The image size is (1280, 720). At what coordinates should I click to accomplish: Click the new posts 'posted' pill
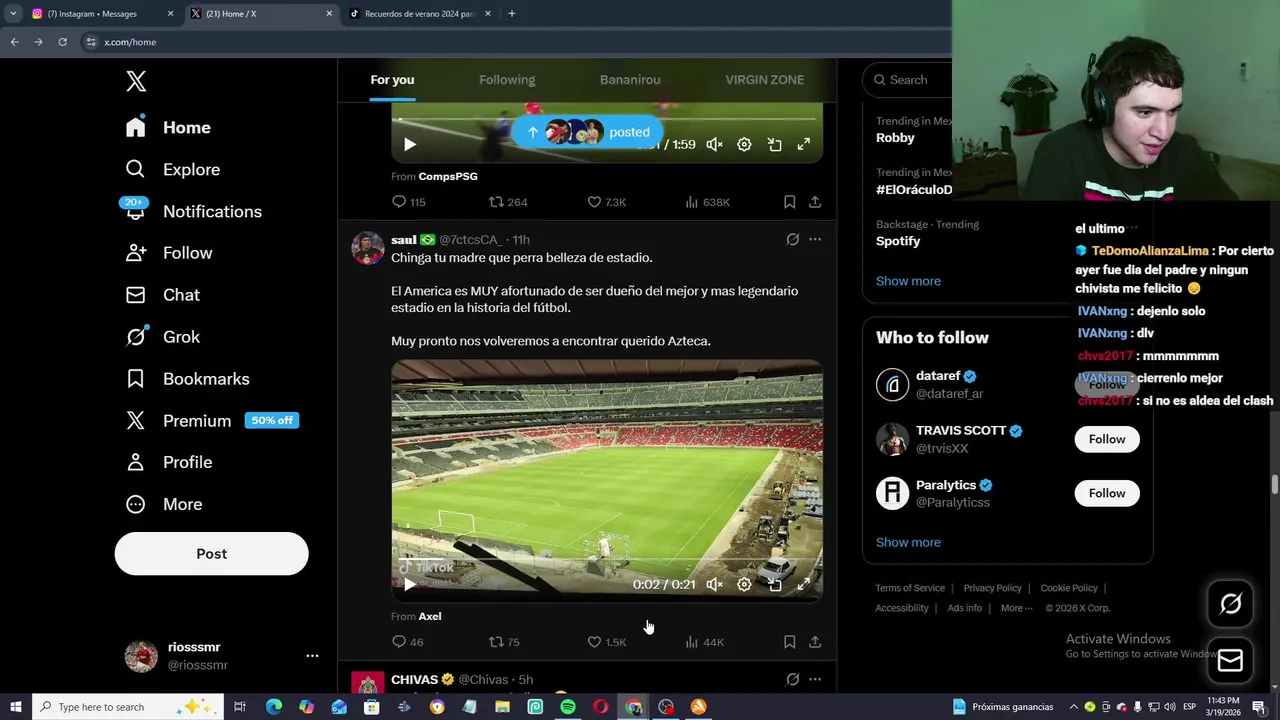(x=586, y=132)
